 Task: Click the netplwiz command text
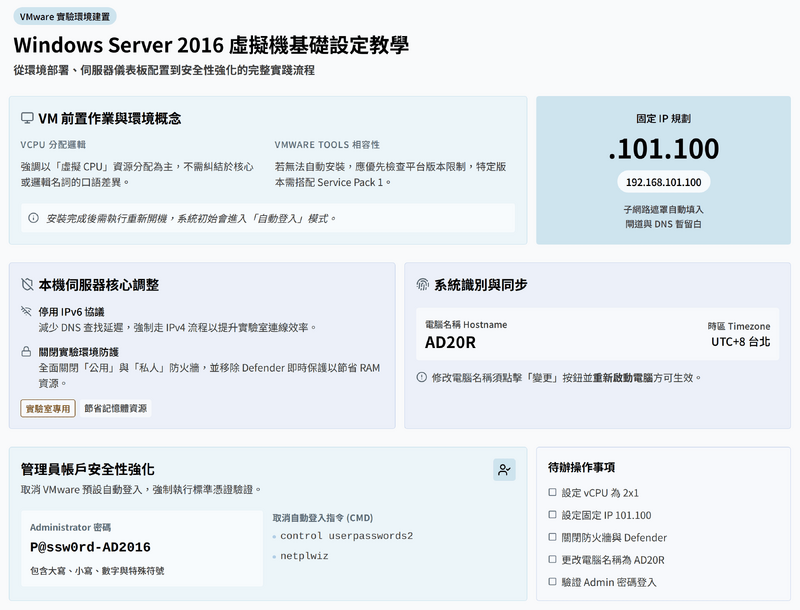(x=304, y=555)
